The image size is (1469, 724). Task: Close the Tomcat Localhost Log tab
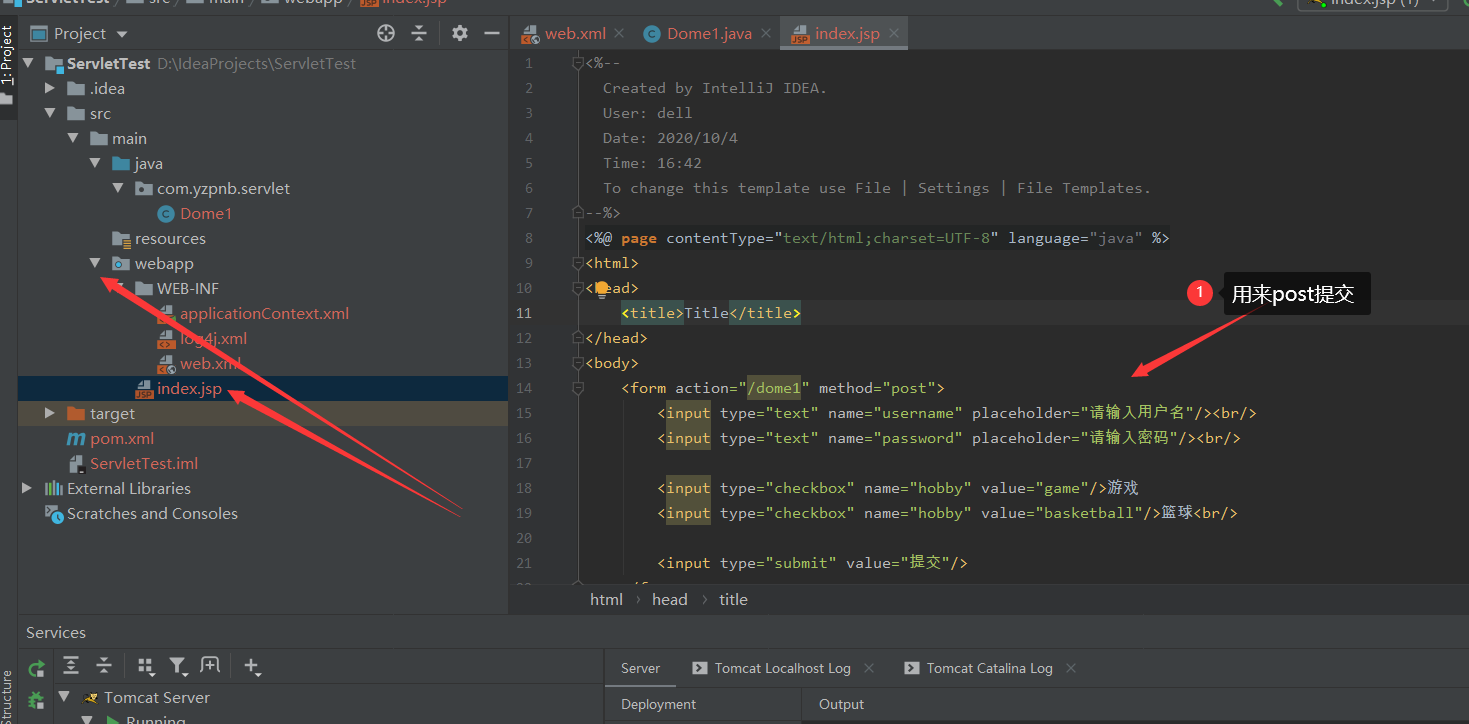pos(869,668)
